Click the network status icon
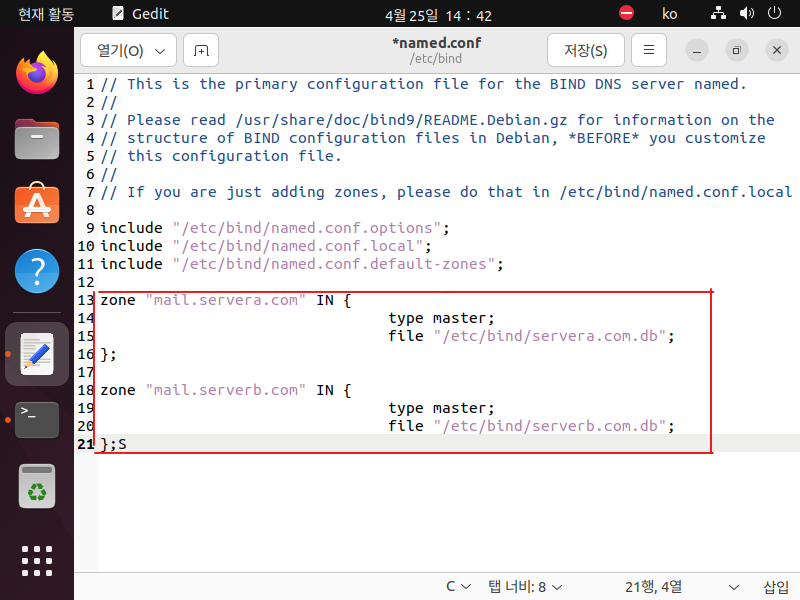The image size is (800, 600). [x=718, y=13]
